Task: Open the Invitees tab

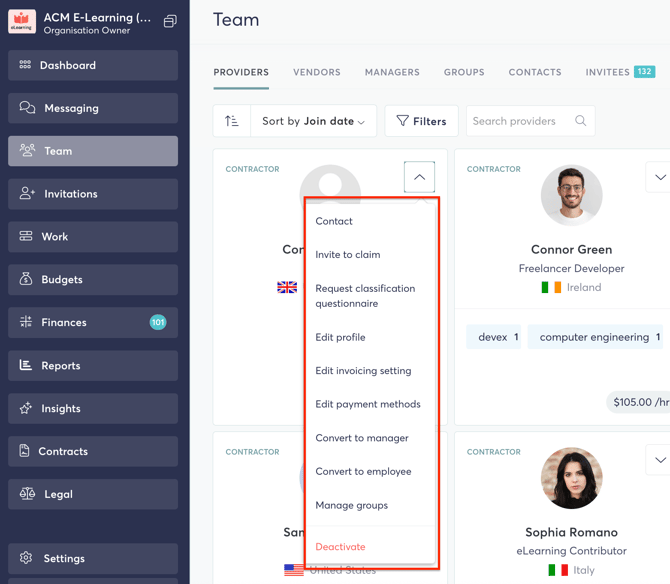Action: click(x=620, y=72)
